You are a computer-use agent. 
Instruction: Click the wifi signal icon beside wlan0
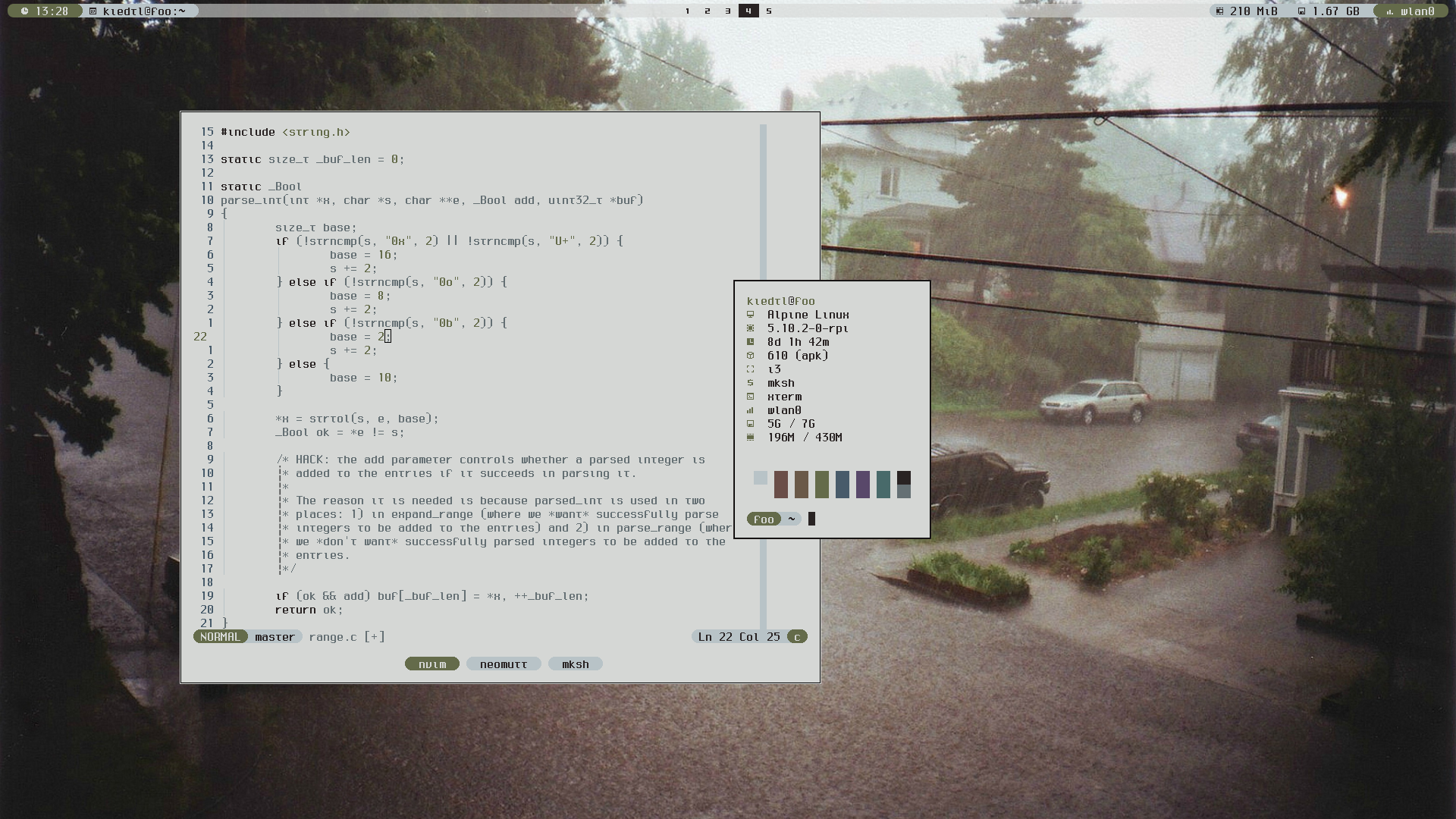pos(1389,11)
